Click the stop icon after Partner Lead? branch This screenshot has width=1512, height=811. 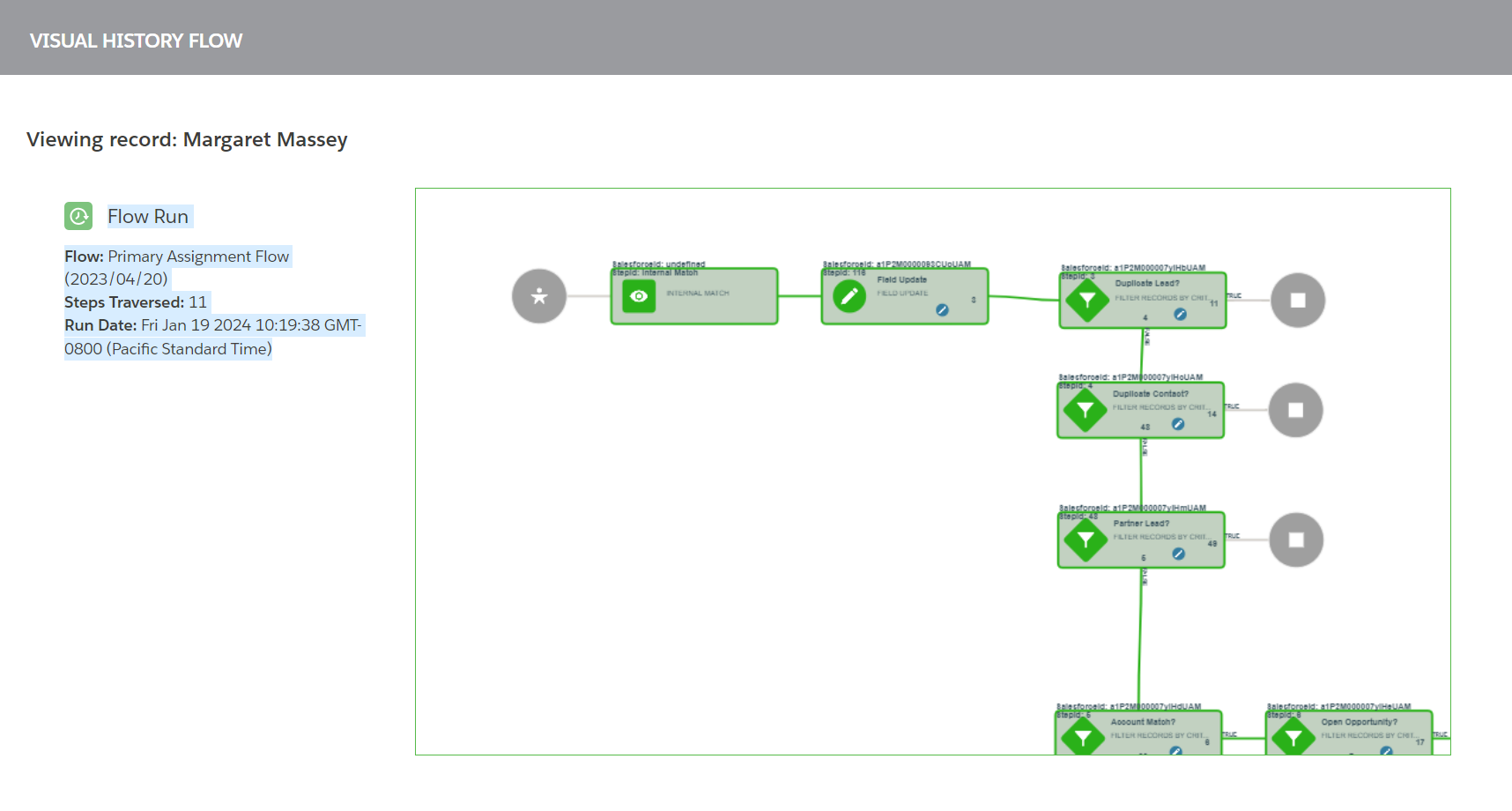pyautogui.click(x=1295, y=539)
